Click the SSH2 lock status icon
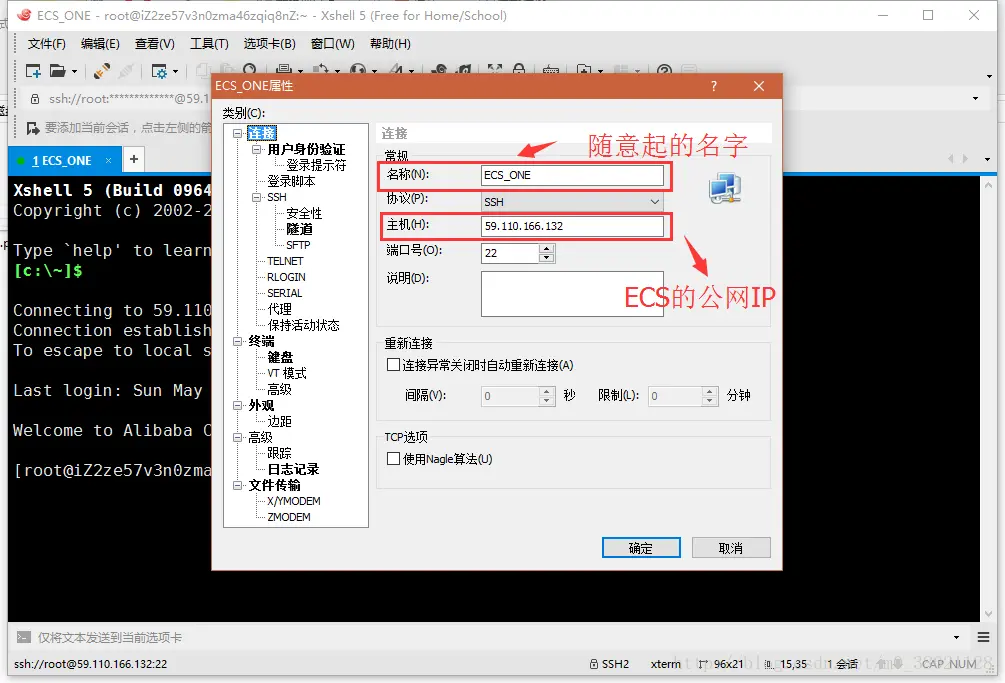The height and width of the screenshot is (683, 1005). point(594,664)
